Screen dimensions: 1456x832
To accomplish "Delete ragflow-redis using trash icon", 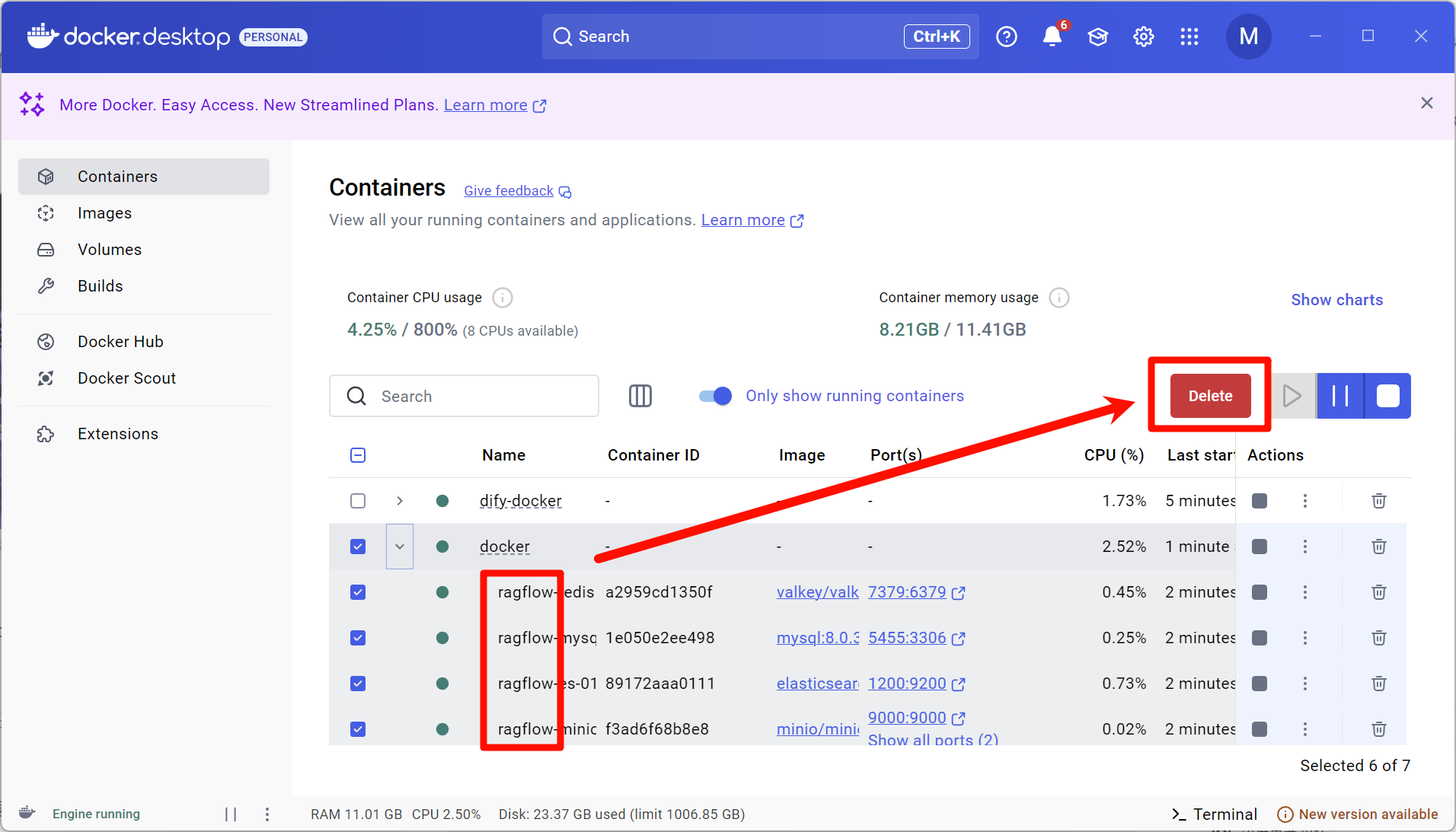I will pos(1379,592).
